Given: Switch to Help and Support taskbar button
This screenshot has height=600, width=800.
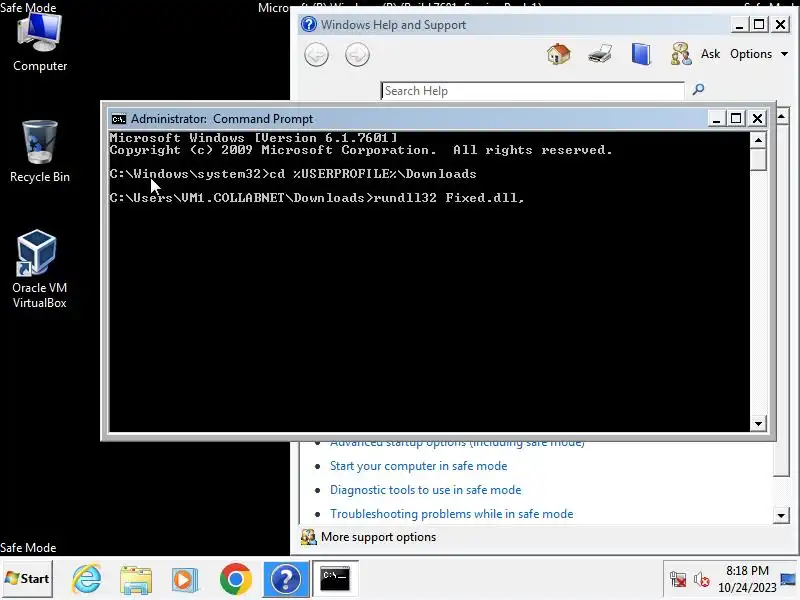Looking at the screenshot, I should pyautogui.click(x=286, y=579).
